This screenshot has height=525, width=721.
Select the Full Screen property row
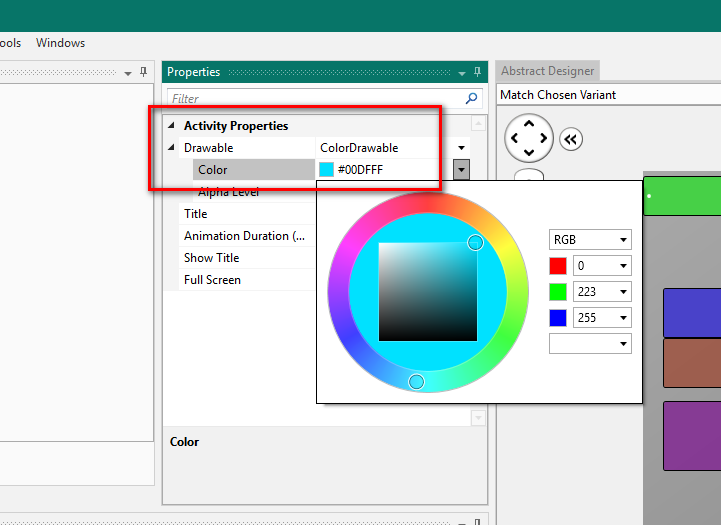tap(247, 280)
